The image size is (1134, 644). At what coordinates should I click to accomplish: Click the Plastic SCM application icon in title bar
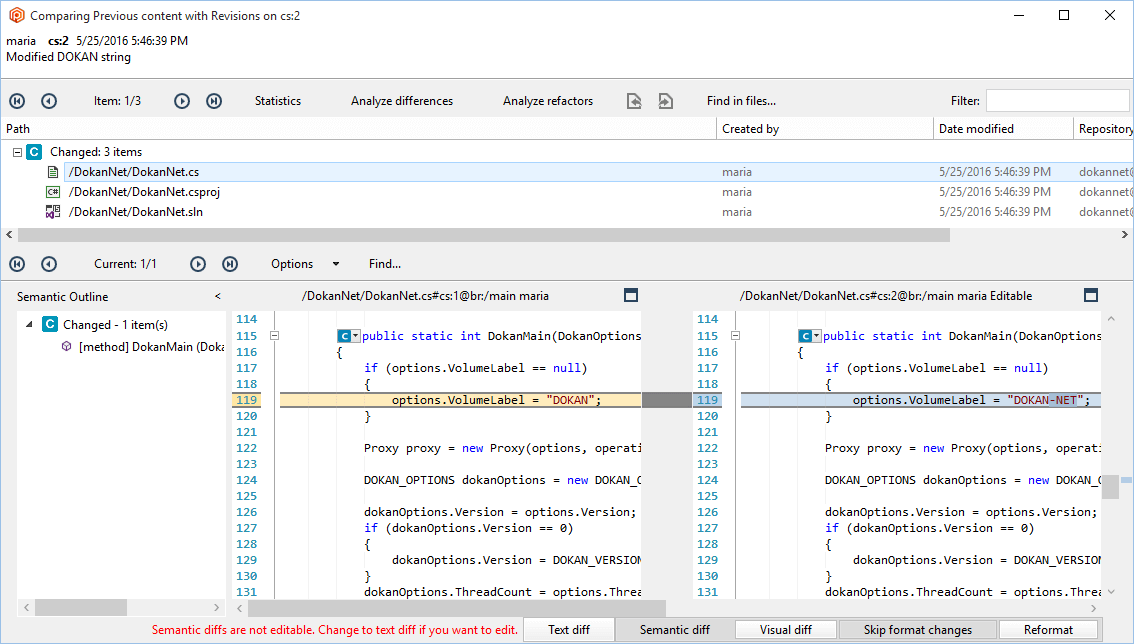[16, 15]
